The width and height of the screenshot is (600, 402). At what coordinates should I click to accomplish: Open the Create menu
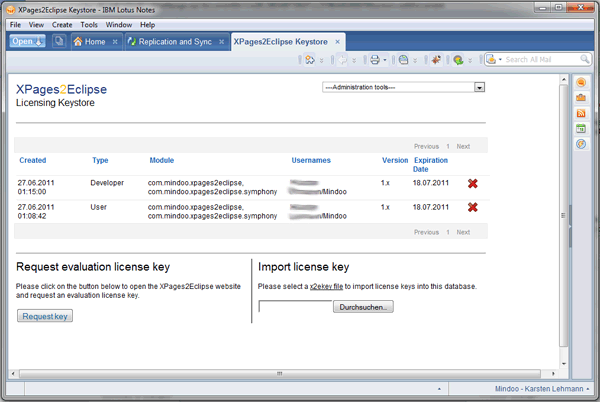[62, 24]
